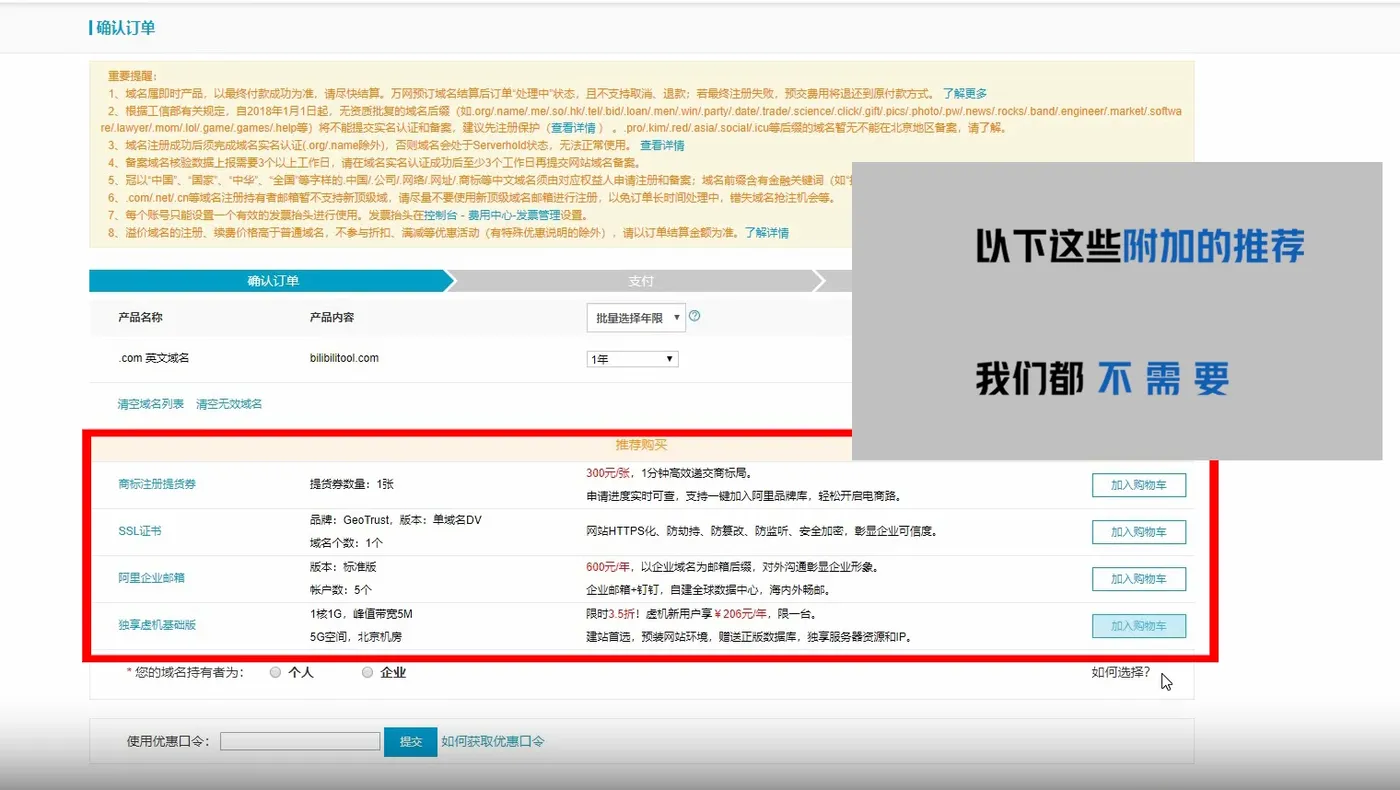The height and width of the screenshot is (790, 1400).
Task: Click 查看详情 link in notice 3
Action: (x=662, y=146)
